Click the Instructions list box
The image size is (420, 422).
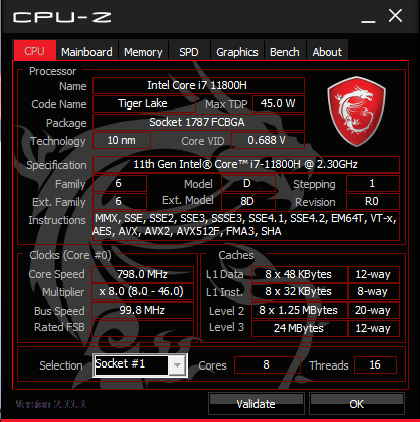point(246,225)
